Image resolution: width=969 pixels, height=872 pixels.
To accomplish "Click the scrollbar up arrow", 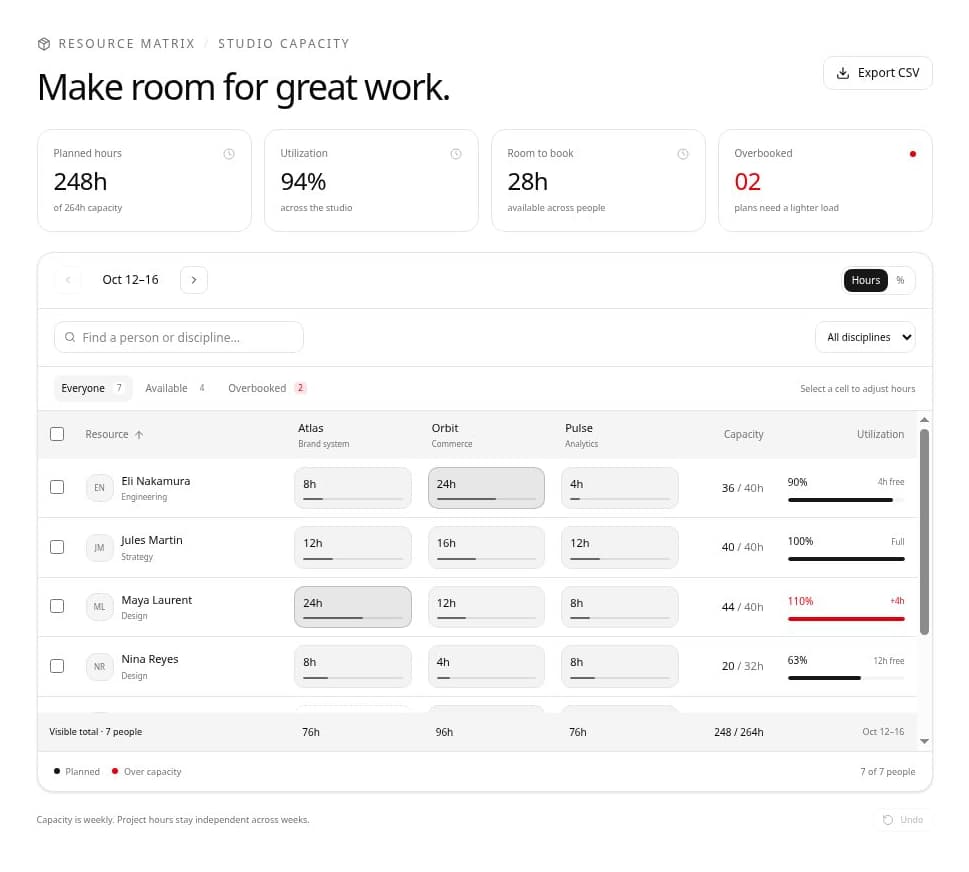I will [x=925, y=420].
